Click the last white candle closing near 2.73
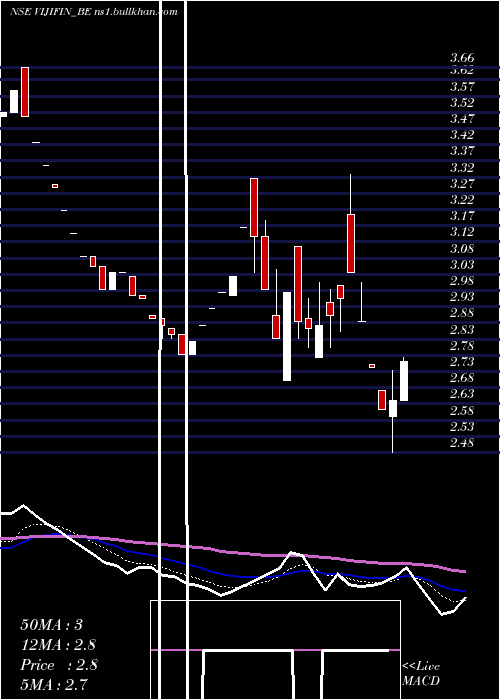500x700 pixels. click(404, 381)
